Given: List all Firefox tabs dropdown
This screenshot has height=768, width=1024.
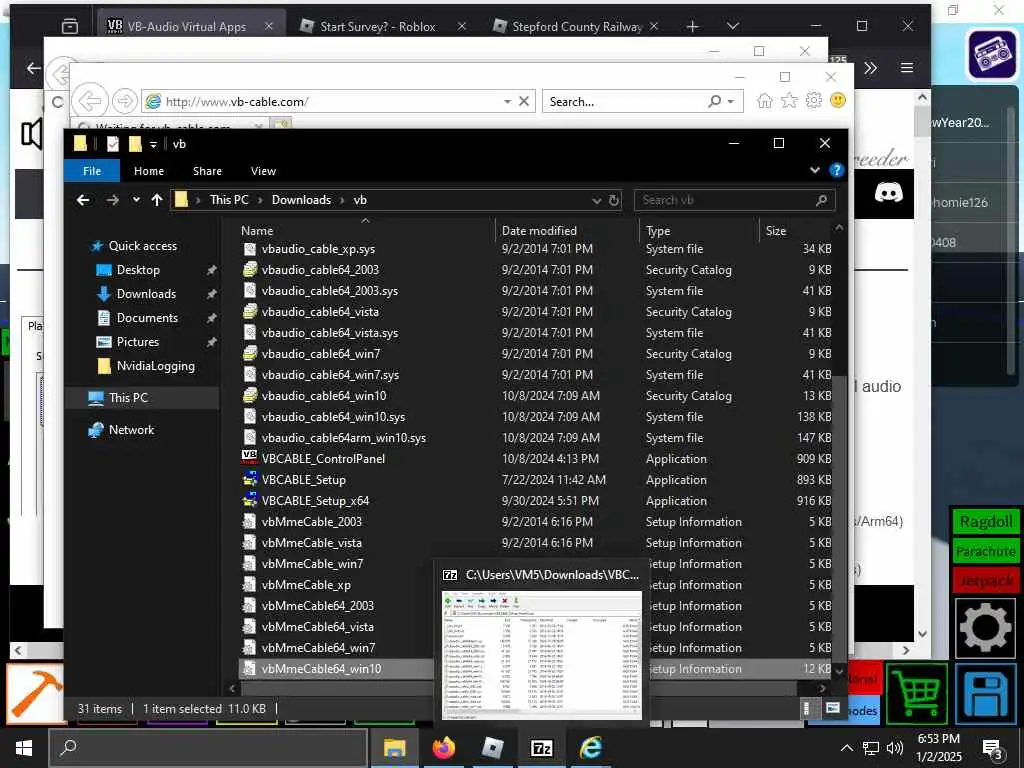Looking at the screenshot, I should (733, 27).
